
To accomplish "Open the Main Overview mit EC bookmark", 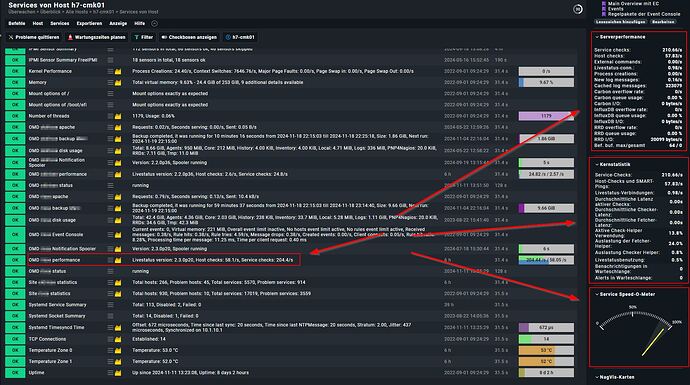I will (633, 4).
